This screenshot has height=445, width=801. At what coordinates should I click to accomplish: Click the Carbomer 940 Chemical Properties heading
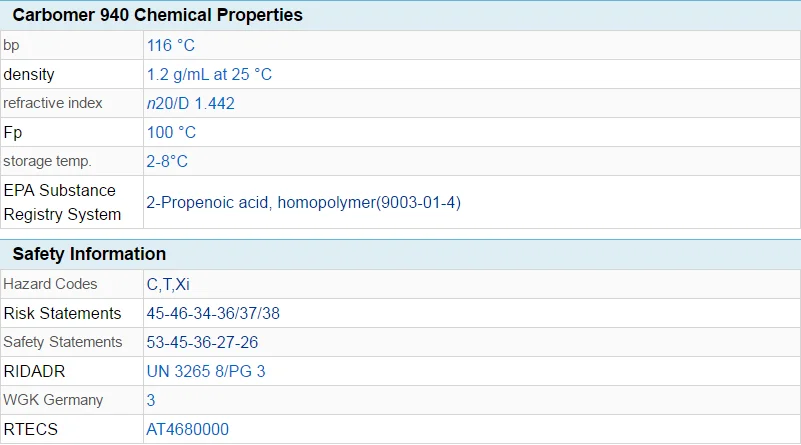coord(157,15)
